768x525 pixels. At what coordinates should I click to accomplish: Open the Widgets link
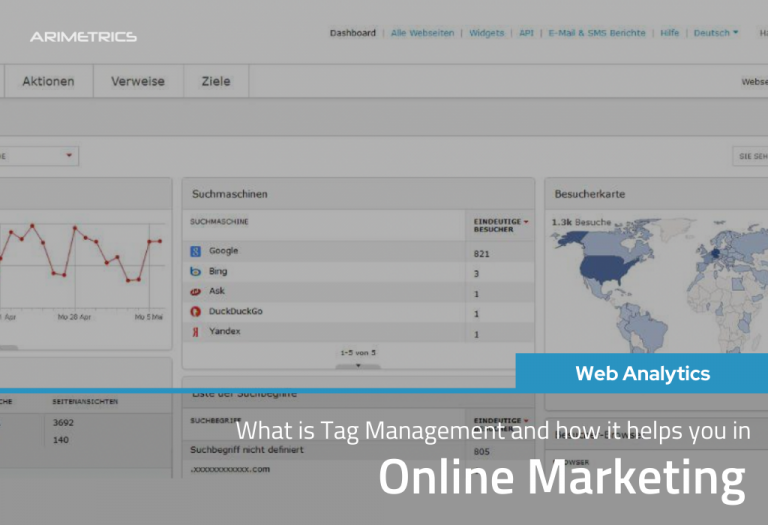point(487,33)
